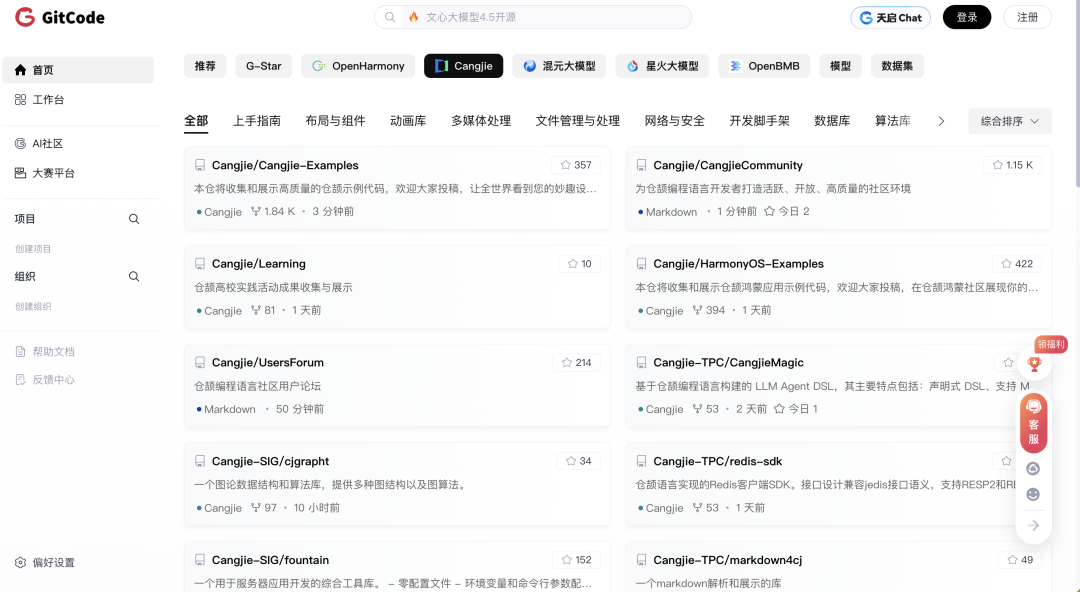Switch to the 上手指南 tab

pos(257,121)
